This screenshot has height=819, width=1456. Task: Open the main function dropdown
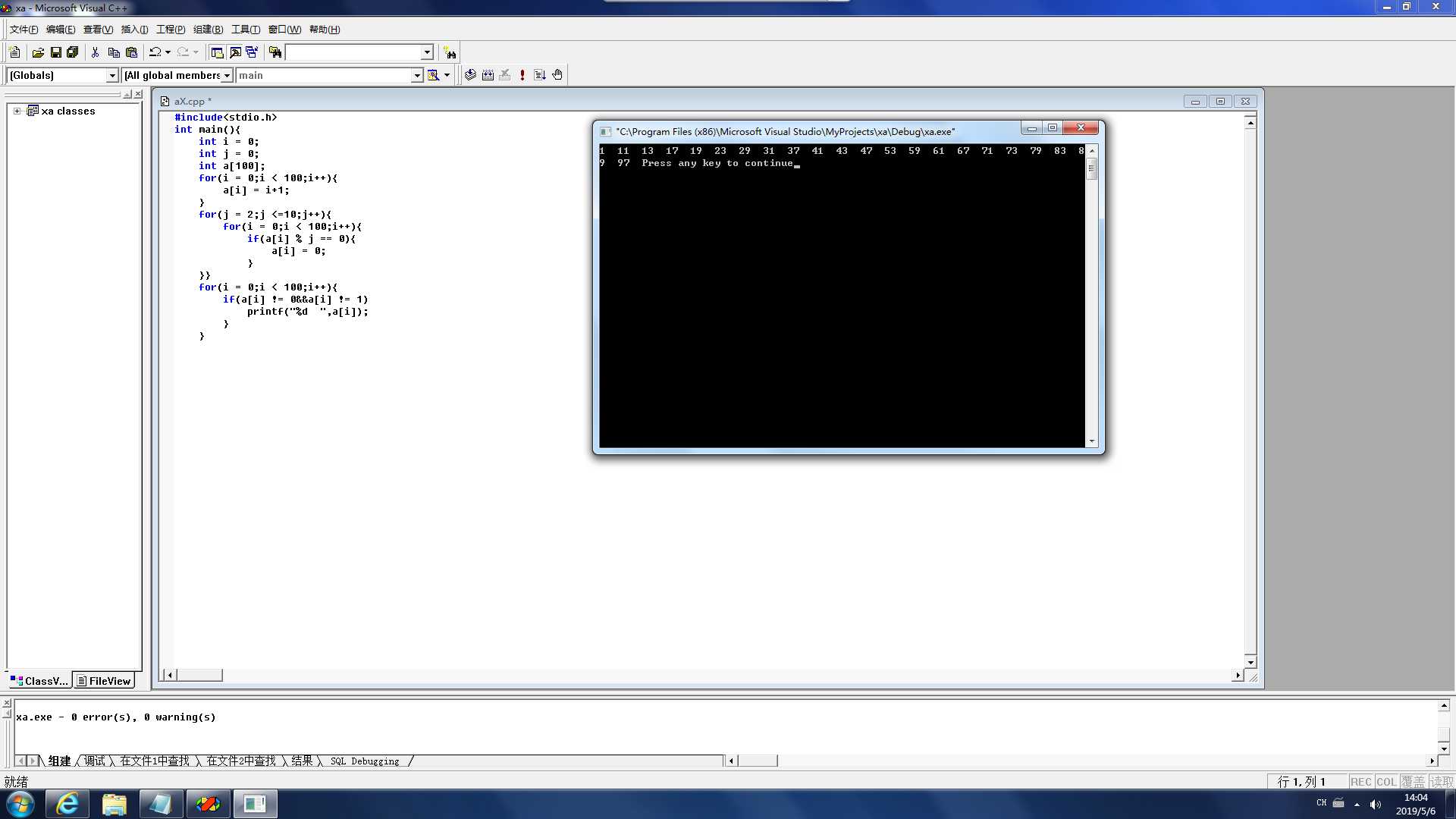point(416,75)
